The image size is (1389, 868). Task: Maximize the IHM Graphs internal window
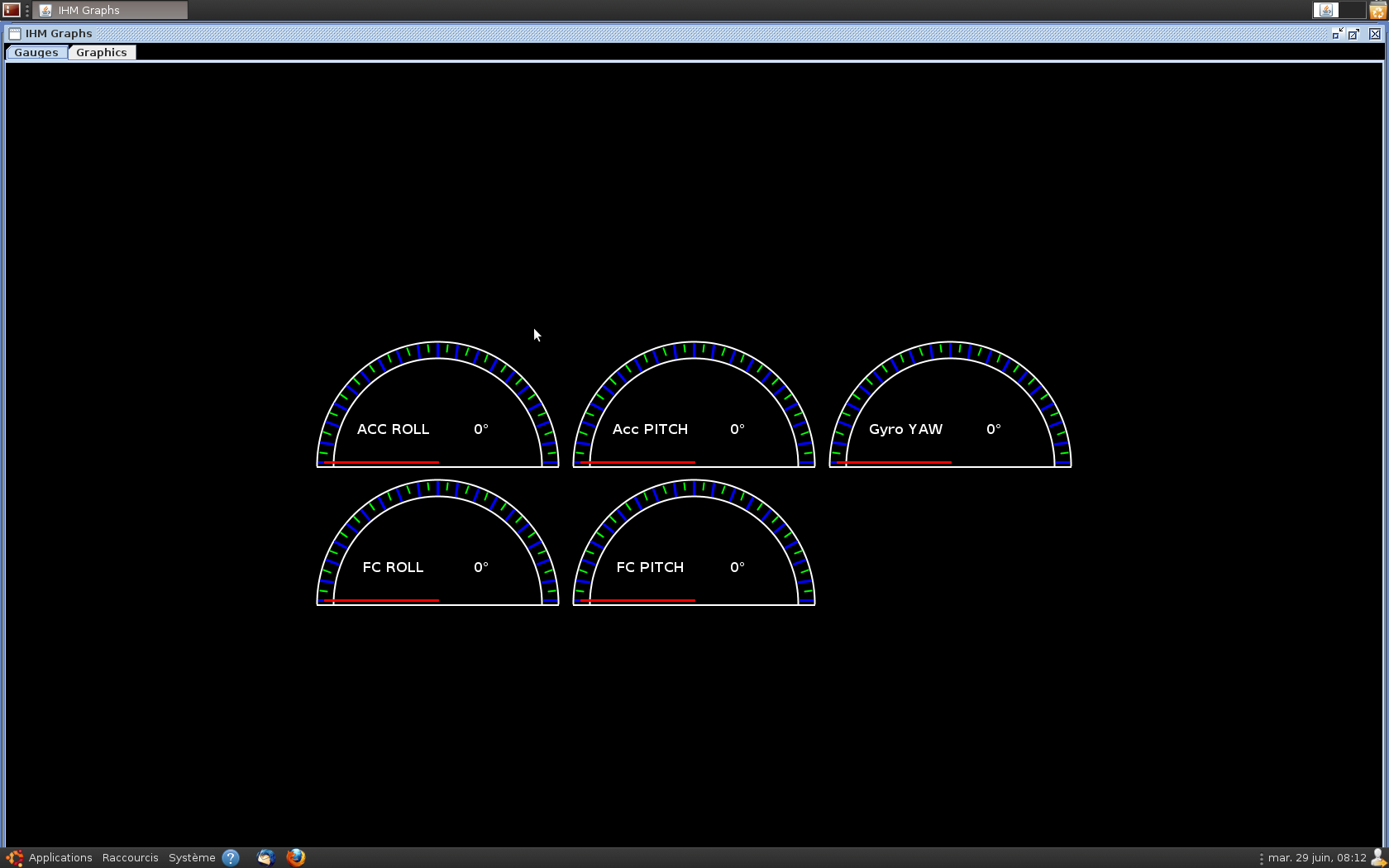coord(1353,34)
